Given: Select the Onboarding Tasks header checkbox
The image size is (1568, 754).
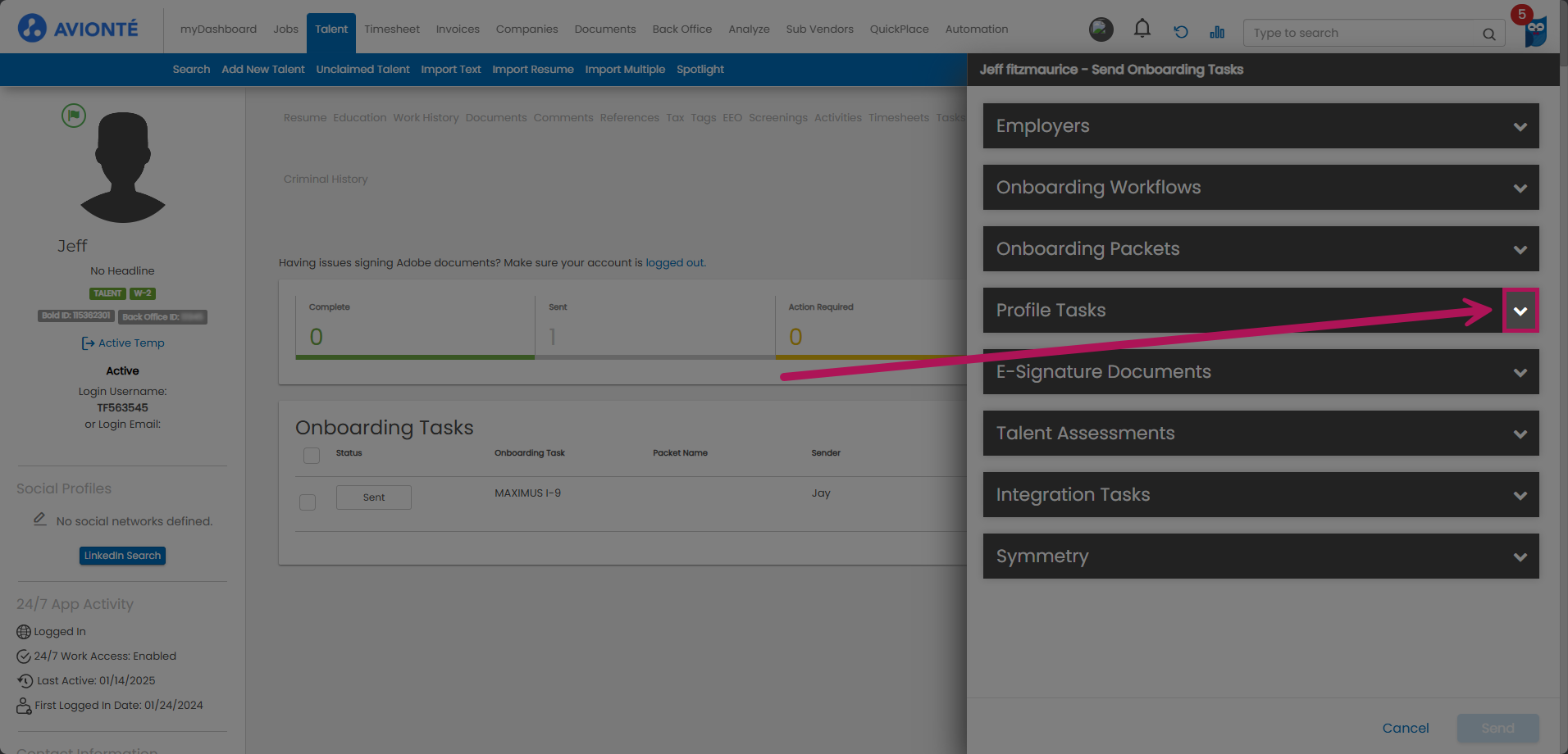Looking at the screenshot, I should point(312,455).
